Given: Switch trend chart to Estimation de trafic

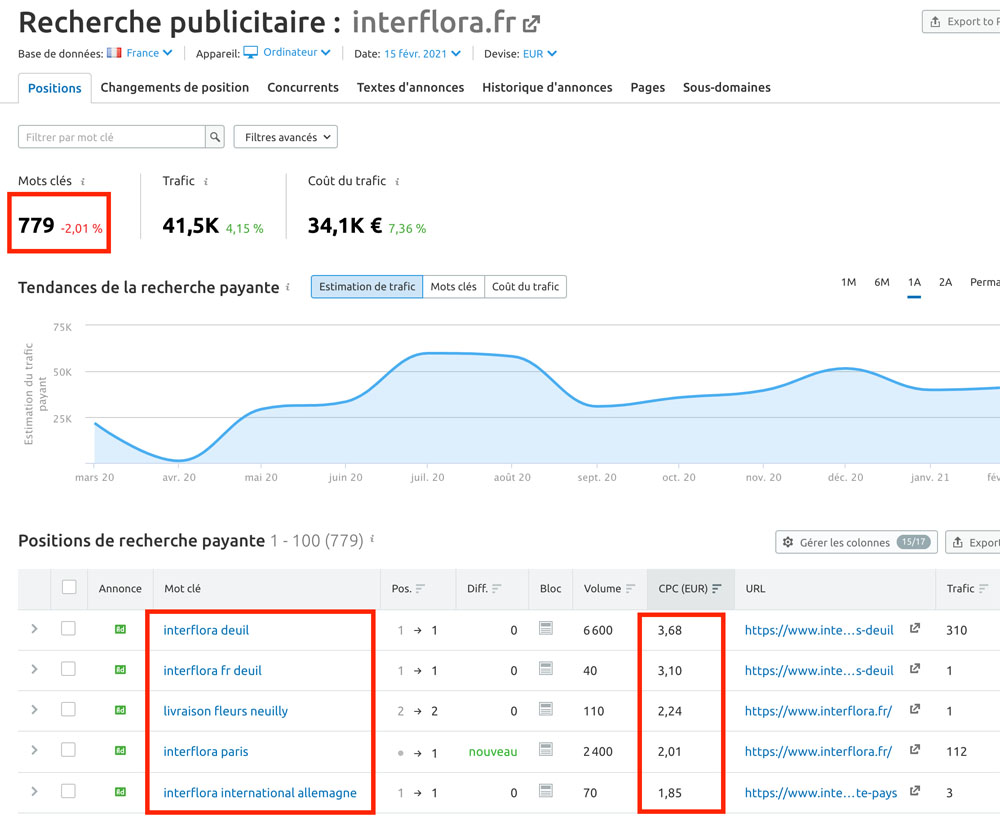Looking at the screenshot, I should 367,287.
